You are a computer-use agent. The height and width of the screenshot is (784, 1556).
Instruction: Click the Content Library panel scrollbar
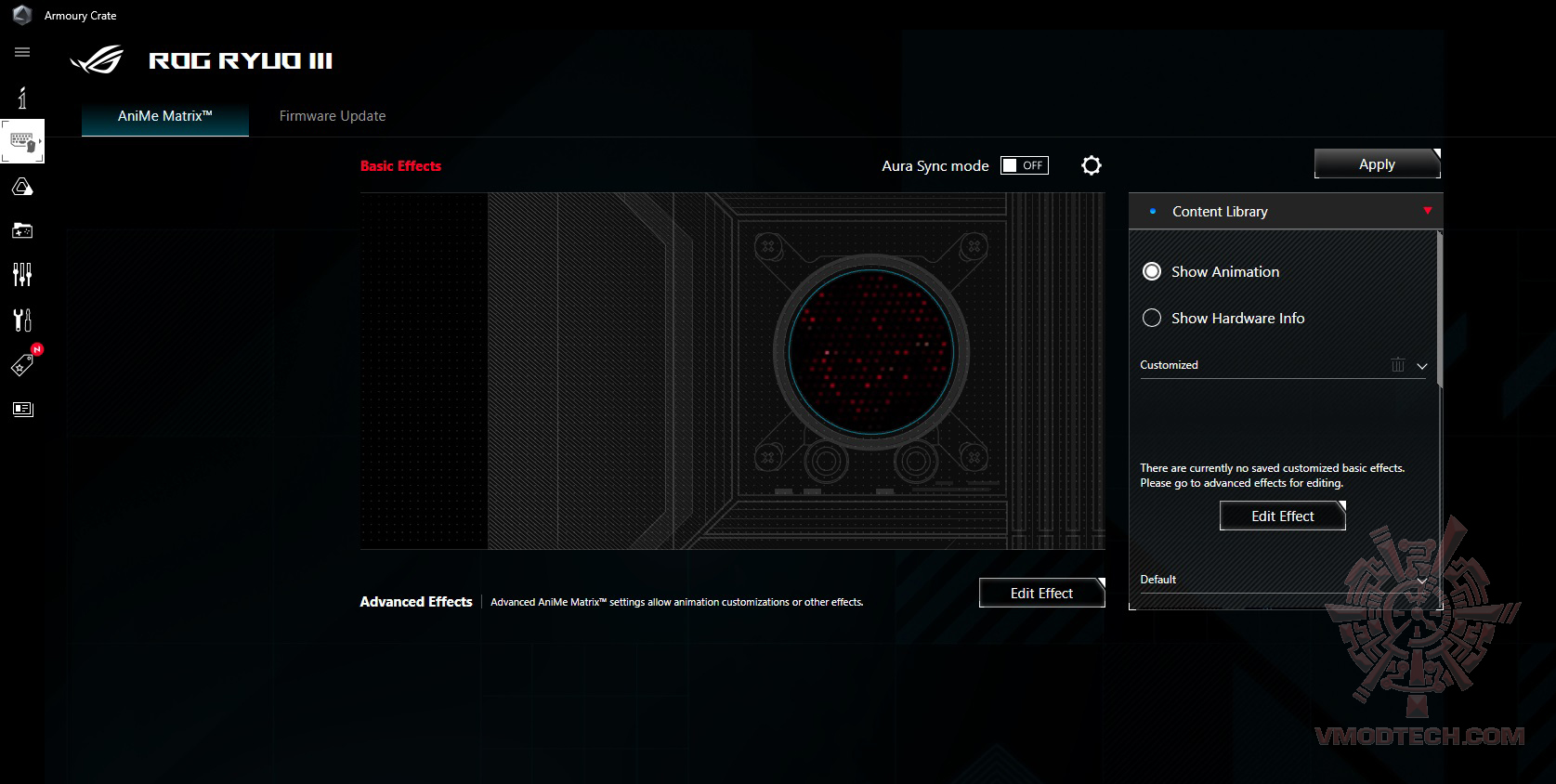coord(1440,309)
